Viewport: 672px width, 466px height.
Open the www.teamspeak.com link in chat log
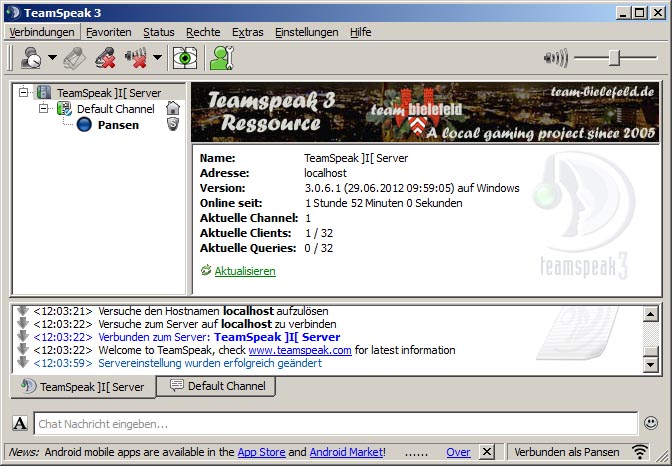tap(300, 350)
